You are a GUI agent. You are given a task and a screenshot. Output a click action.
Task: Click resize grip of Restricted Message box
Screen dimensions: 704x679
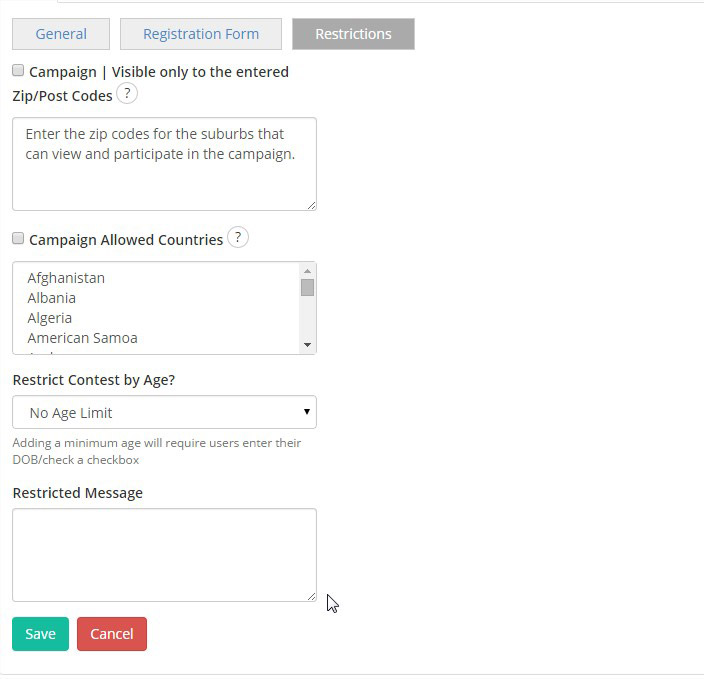coord(311,596)
